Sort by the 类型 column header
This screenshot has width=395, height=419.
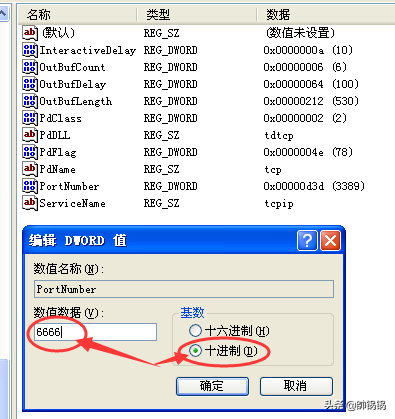197,15
